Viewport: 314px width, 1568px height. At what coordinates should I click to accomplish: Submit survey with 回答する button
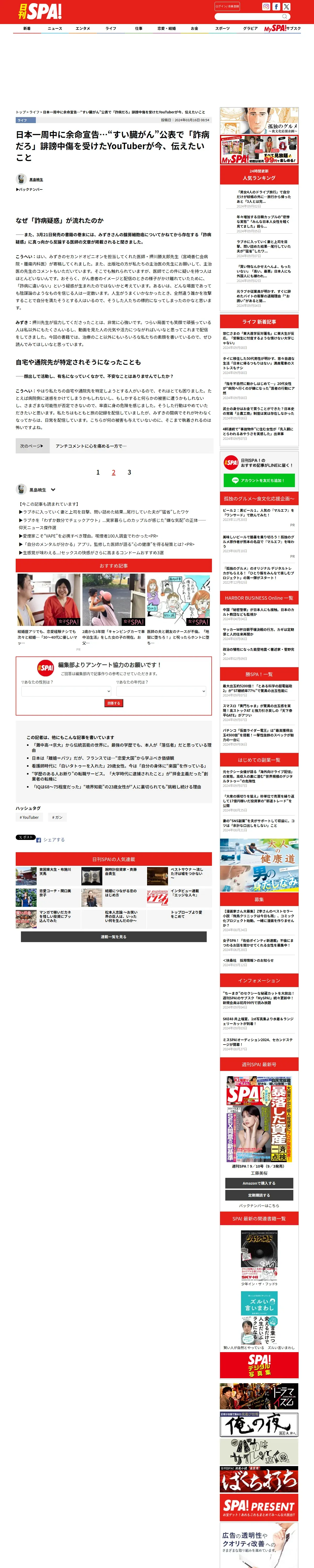[x=114, y=703]
